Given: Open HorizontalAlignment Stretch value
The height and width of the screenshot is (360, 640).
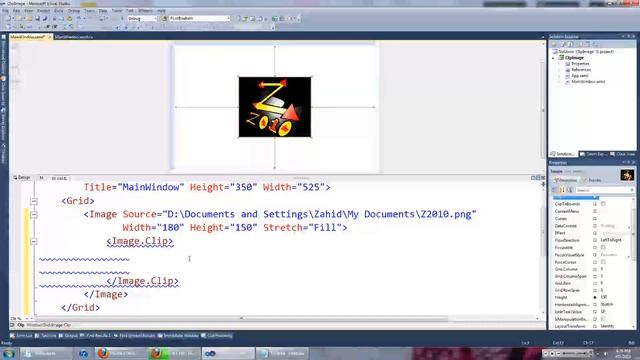Looking at the screenshot, I should coord(607,304).
